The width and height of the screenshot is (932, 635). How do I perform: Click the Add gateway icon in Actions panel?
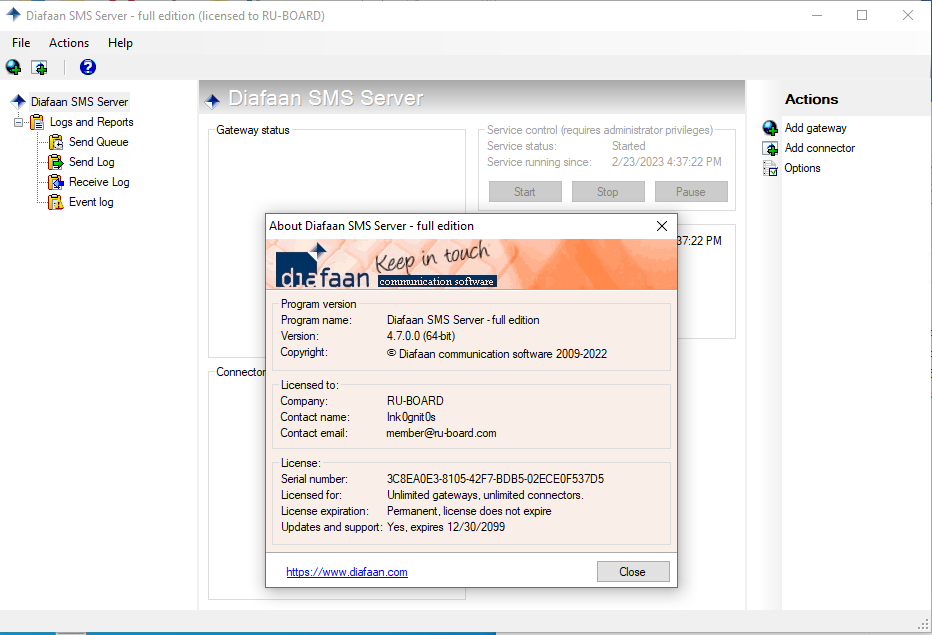770,128
